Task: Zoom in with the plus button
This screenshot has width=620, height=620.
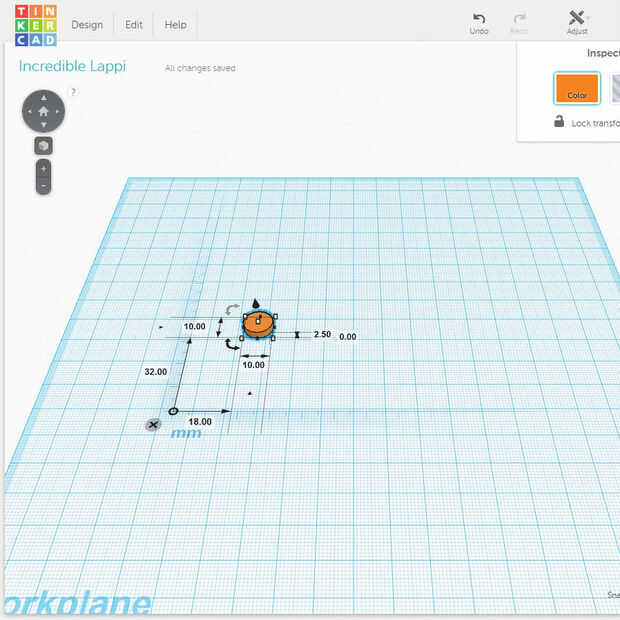Action: [x=43, y=169]
